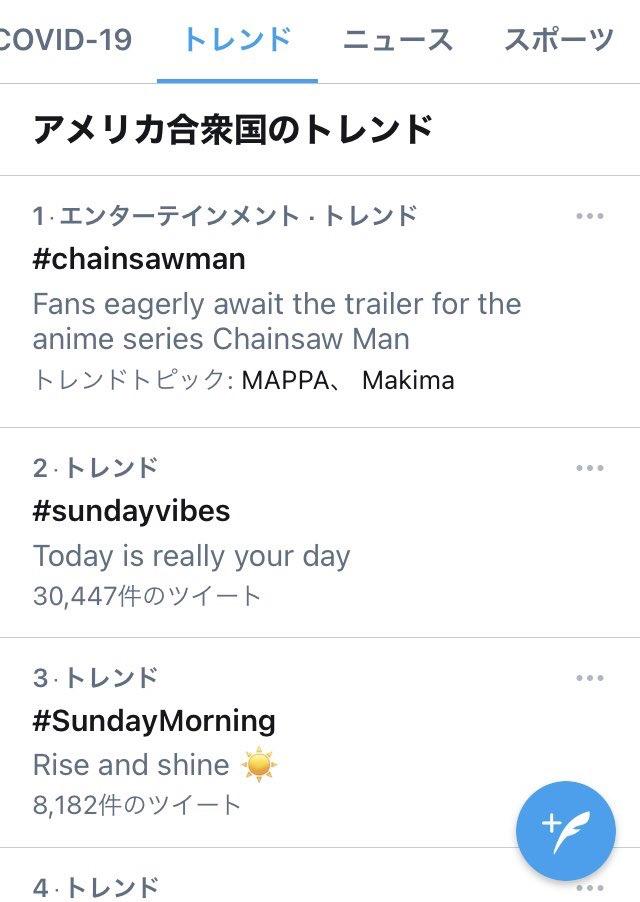Screen dimensions: 640x902
Task: Tap the 'Today is really your day' description
Action: tap(191, 556)
